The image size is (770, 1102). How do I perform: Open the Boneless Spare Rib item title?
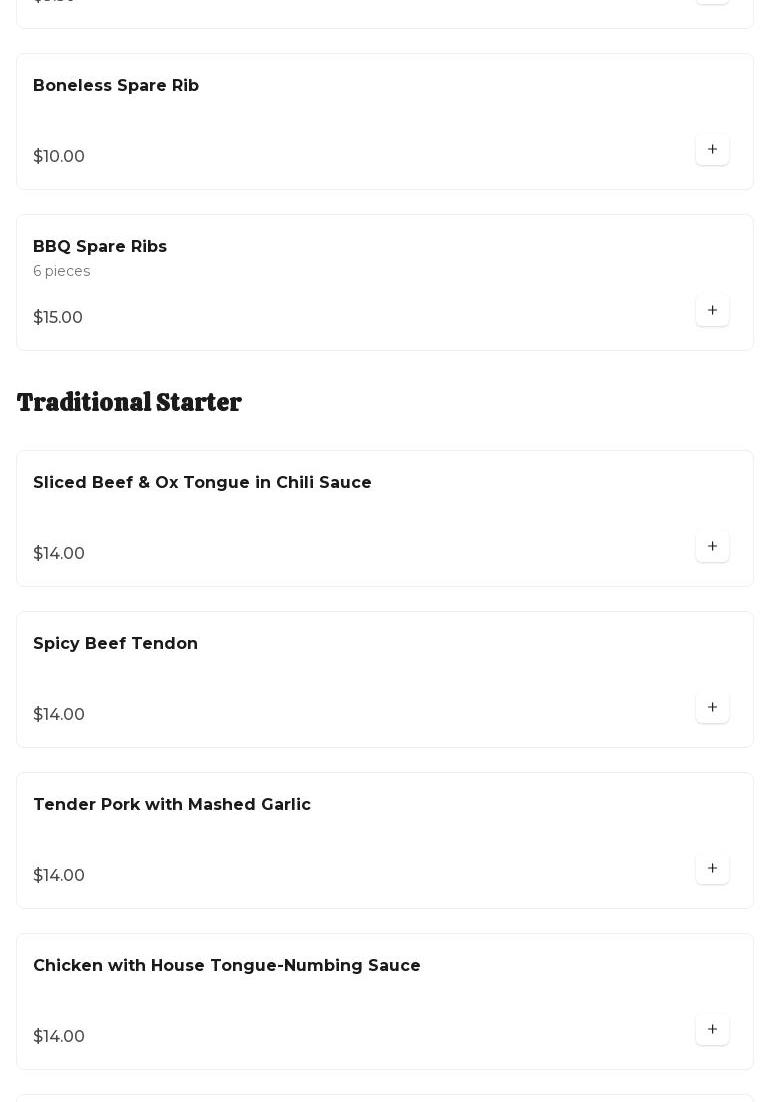point(116,86)
